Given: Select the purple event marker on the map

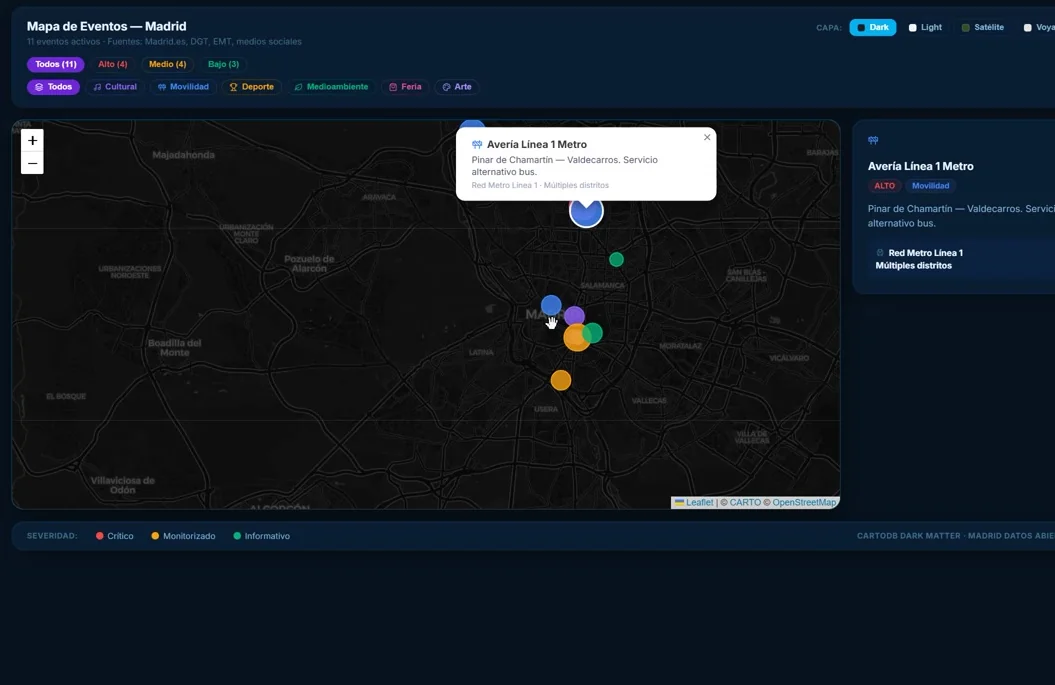Looking at the screenshot, I should point(574,316).
